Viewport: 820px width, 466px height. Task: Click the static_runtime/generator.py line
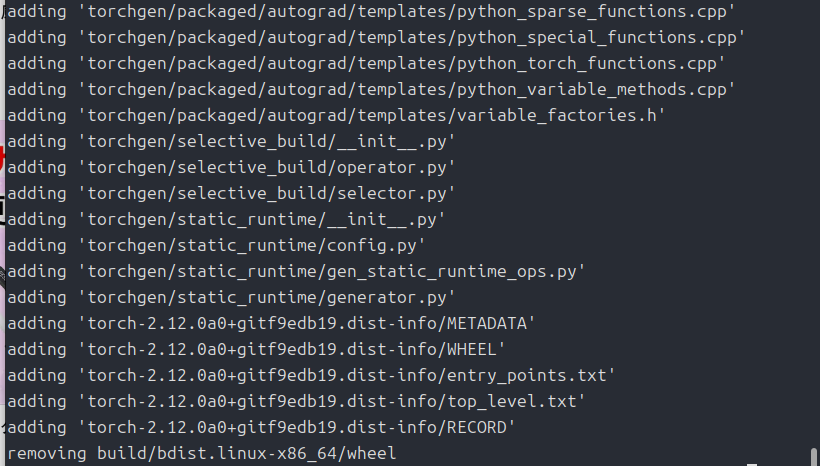pos(231,297)
